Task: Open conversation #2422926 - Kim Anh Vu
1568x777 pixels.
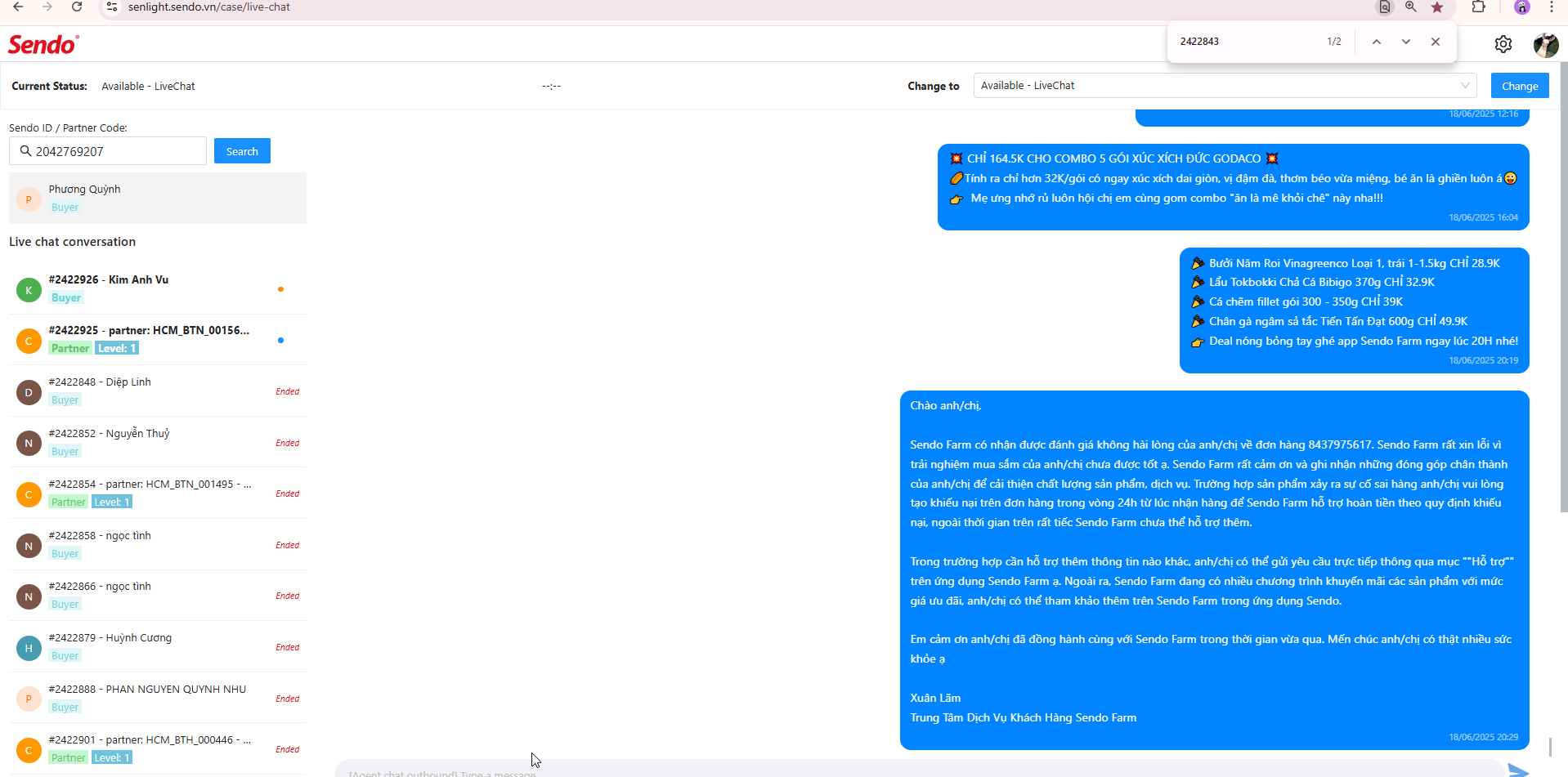Action: click(158, 289)
